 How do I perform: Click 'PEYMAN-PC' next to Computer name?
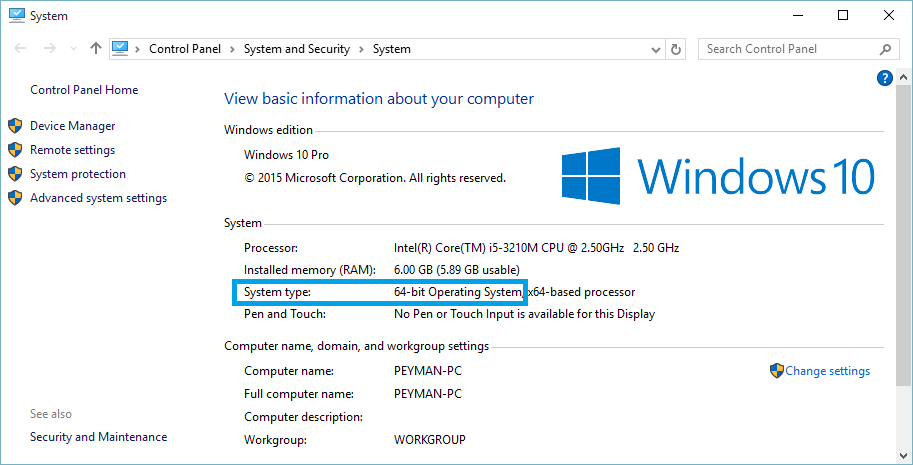pyautogui.click(x=428, y=371)
